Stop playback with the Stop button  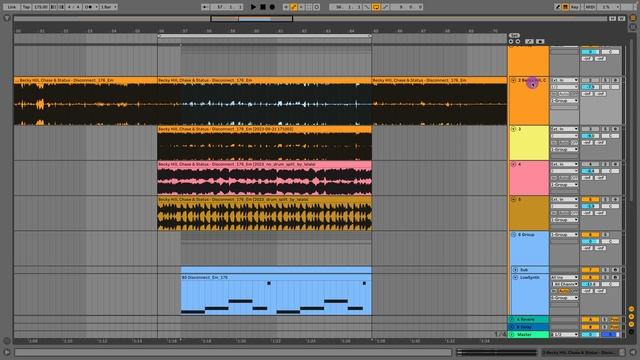(x=263, y=7)
